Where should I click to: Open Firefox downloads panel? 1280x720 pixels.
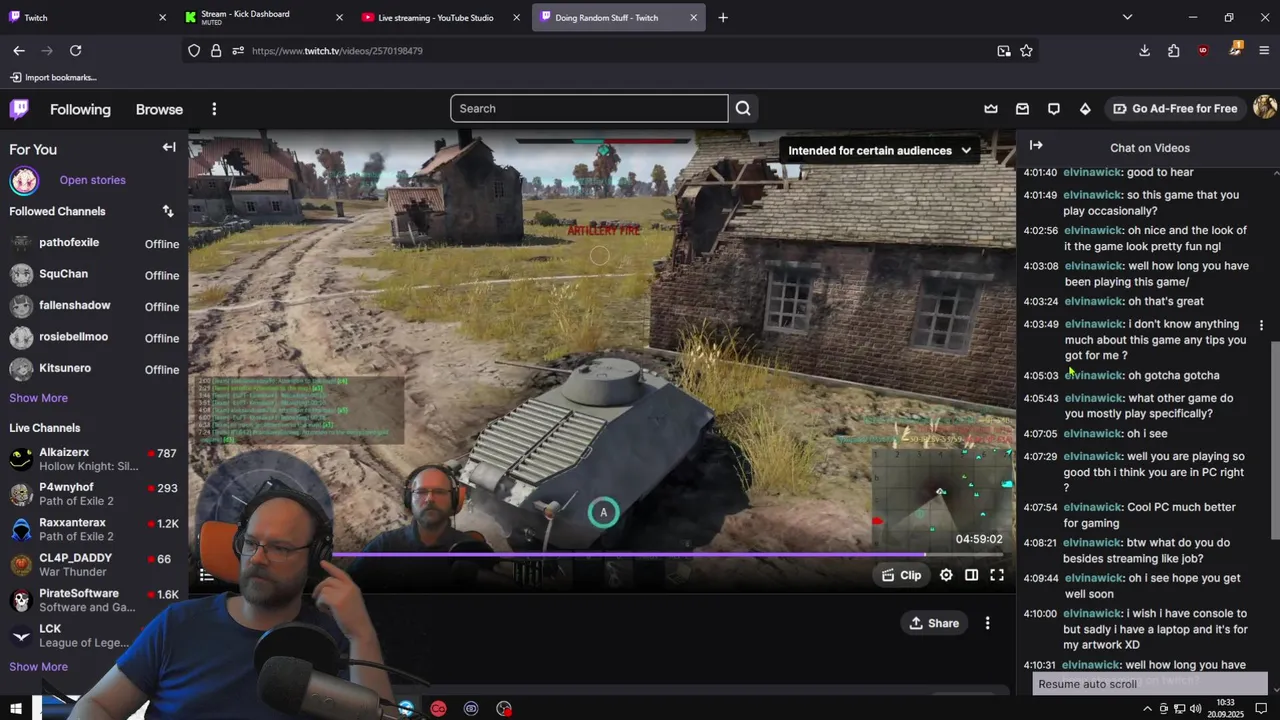pyautogui.click(x=1145, y=50)
